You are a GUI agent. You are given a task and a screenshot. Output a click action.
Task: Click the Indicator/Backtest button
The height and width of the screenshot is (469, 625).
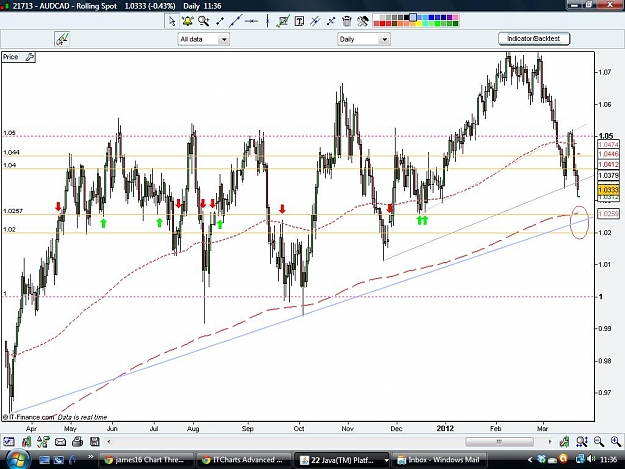tap(534, 39)
